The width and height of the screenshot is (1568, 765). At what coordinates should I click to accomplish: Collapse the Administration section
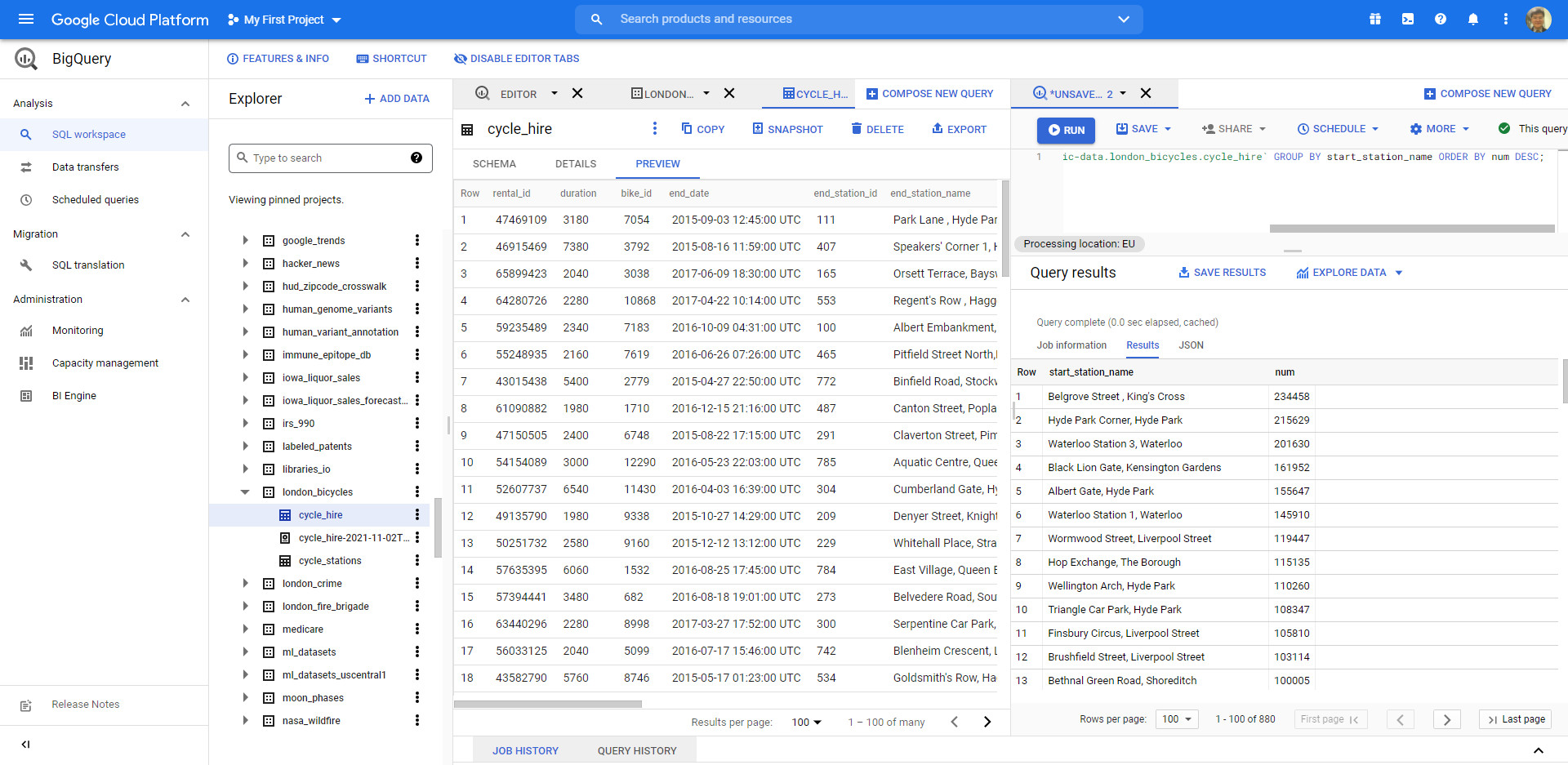click(185, 300)
